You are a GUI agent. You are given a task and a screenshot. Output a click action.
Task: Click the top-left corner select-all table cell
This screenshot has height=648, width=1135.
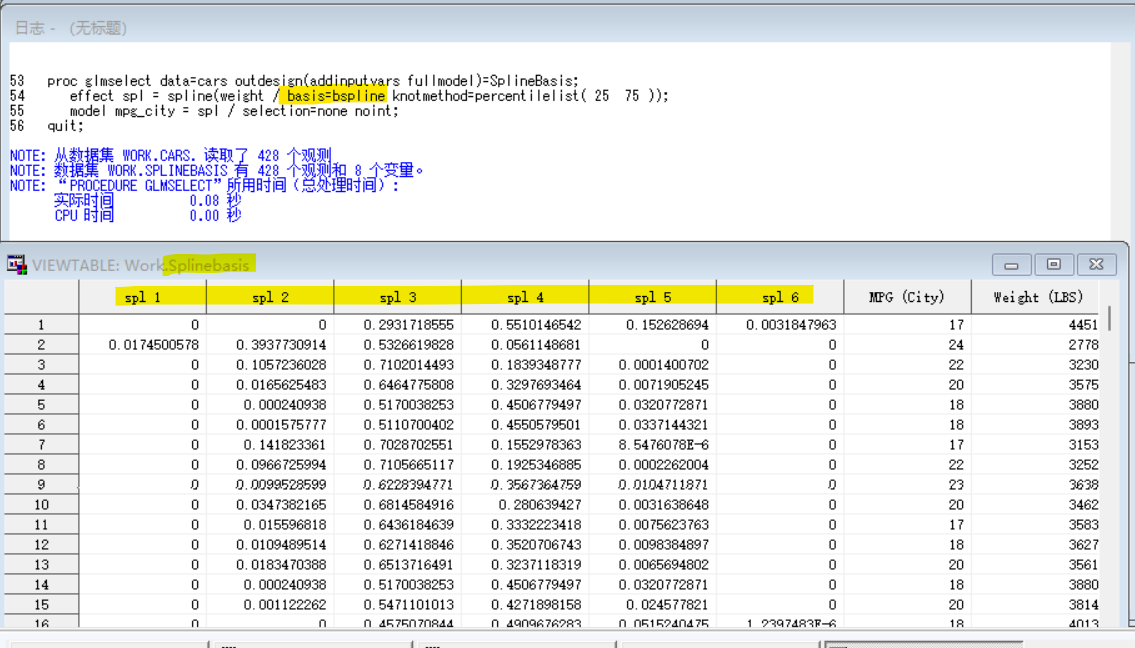coord(42,297)
